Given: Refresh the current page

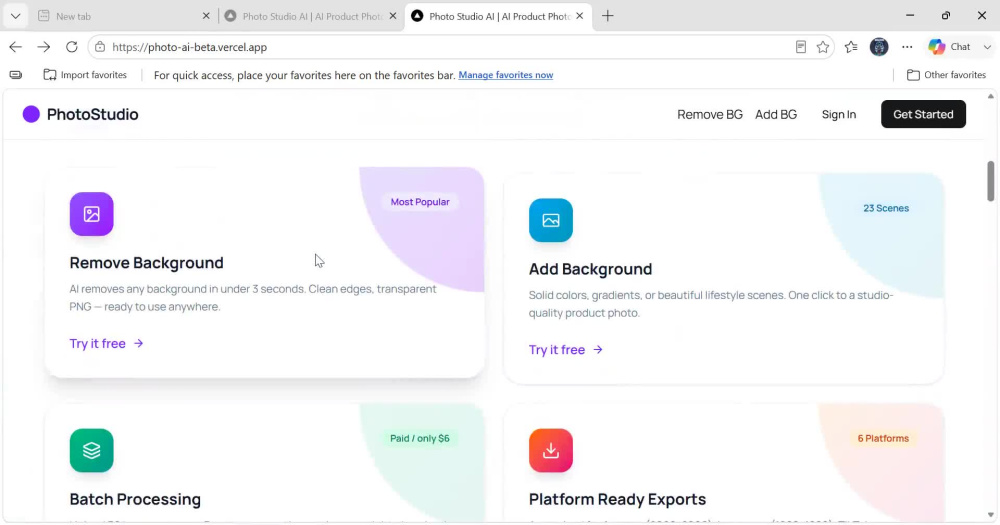Looking at the screenshot, I should pyautogui.click(x=71, y=47).
